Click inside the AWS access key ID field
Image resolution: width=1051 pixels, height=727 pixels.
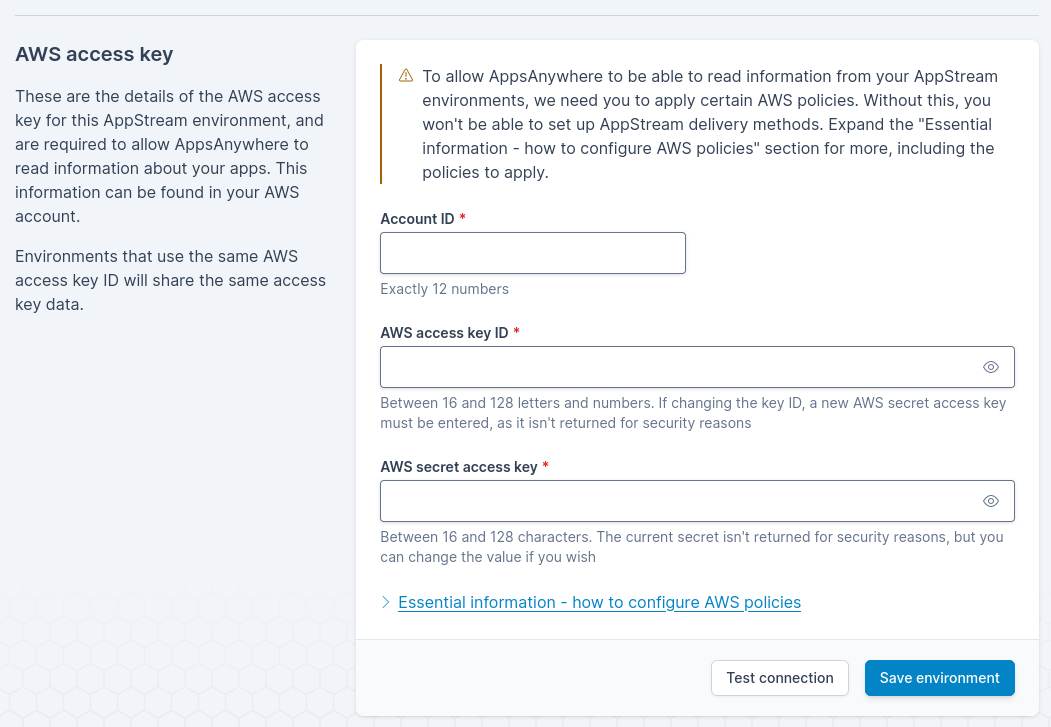click(675, 367)
